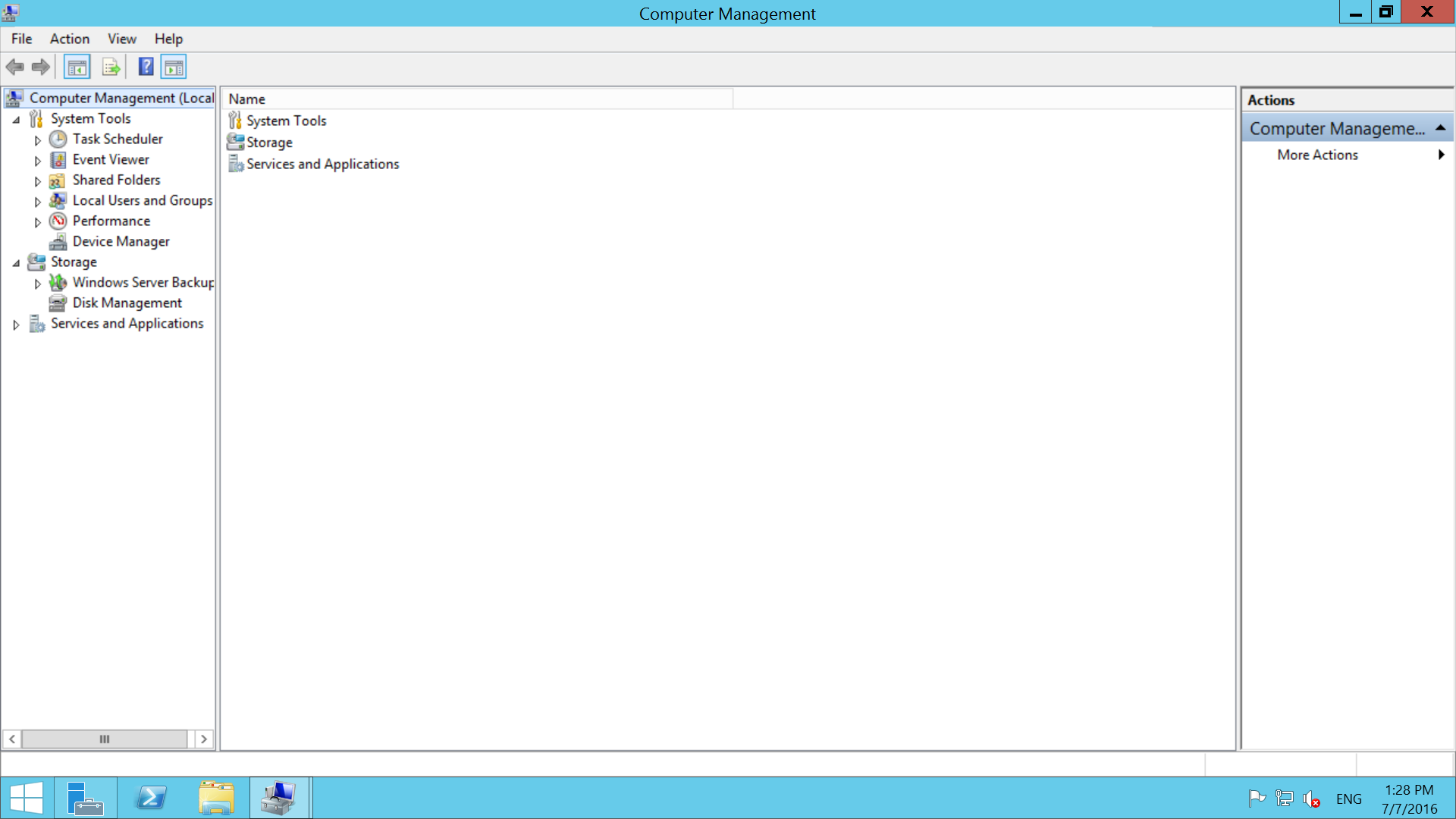The image size is (1456, 819).
Task: Click the muted volume tray icon
Action: click(1311, 799)
